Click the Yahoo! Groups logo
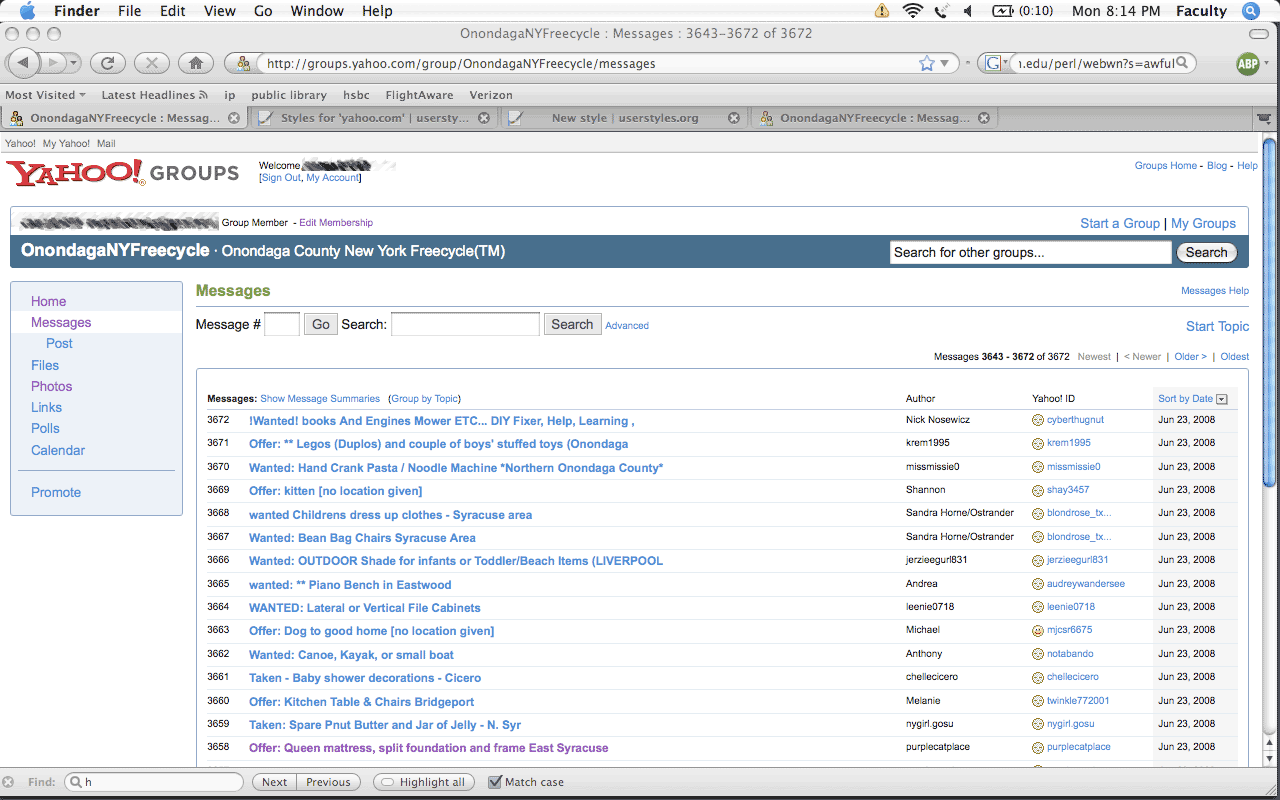 pyautogui.click(x=122, y=173)
